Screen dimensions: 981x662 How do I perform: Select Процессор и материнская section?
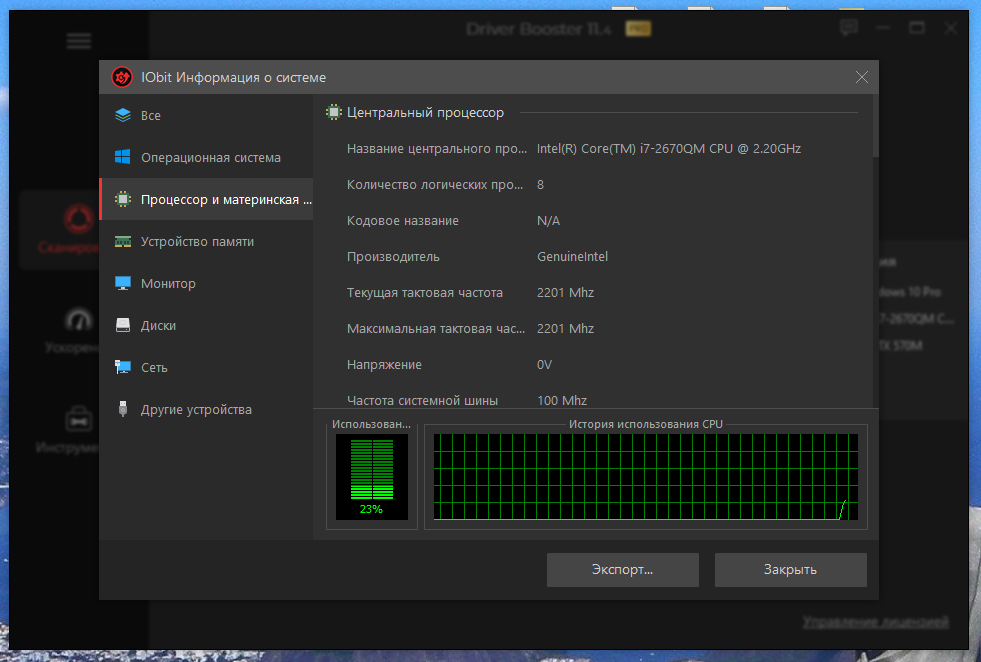(206, 199)
